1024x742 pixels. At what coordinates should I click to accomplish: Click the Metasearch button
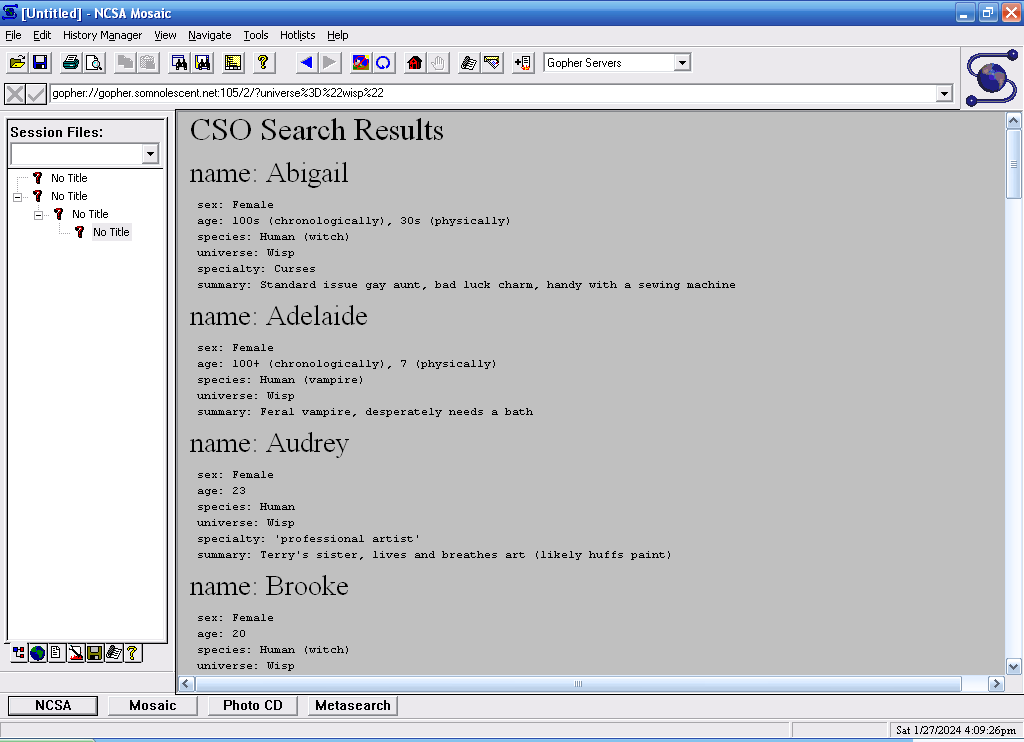pyautogui.click(x=352, y=706)
